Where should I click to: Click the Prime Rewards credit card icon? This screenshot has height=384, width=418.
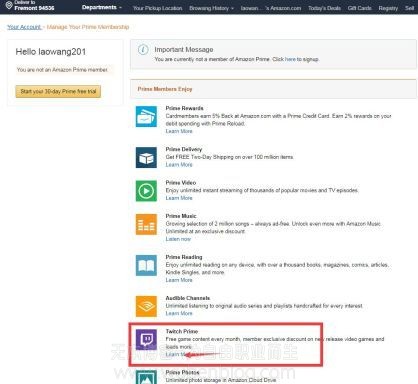click(146, 116)
